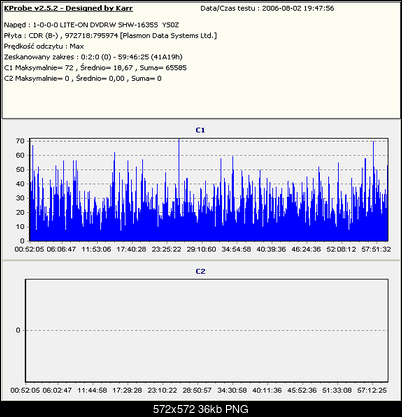The height and width of the screenshot is (417, 402).
Task: Click the C1 Maksymalnie= 72 statistics line
Action: (95, 68)
